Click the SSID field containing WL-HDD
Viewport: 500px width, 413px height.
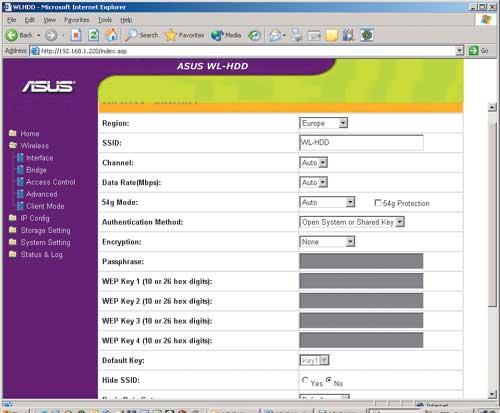coord(361,143)
